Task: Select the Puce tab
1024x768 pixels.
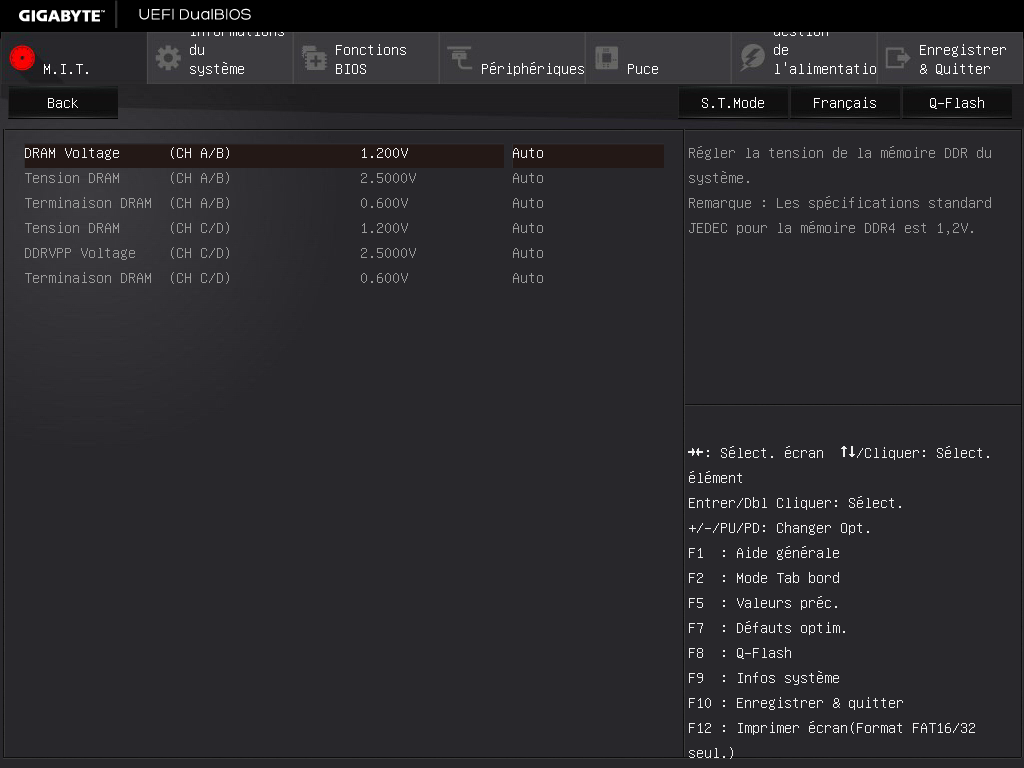Action: tap(658, 58)
